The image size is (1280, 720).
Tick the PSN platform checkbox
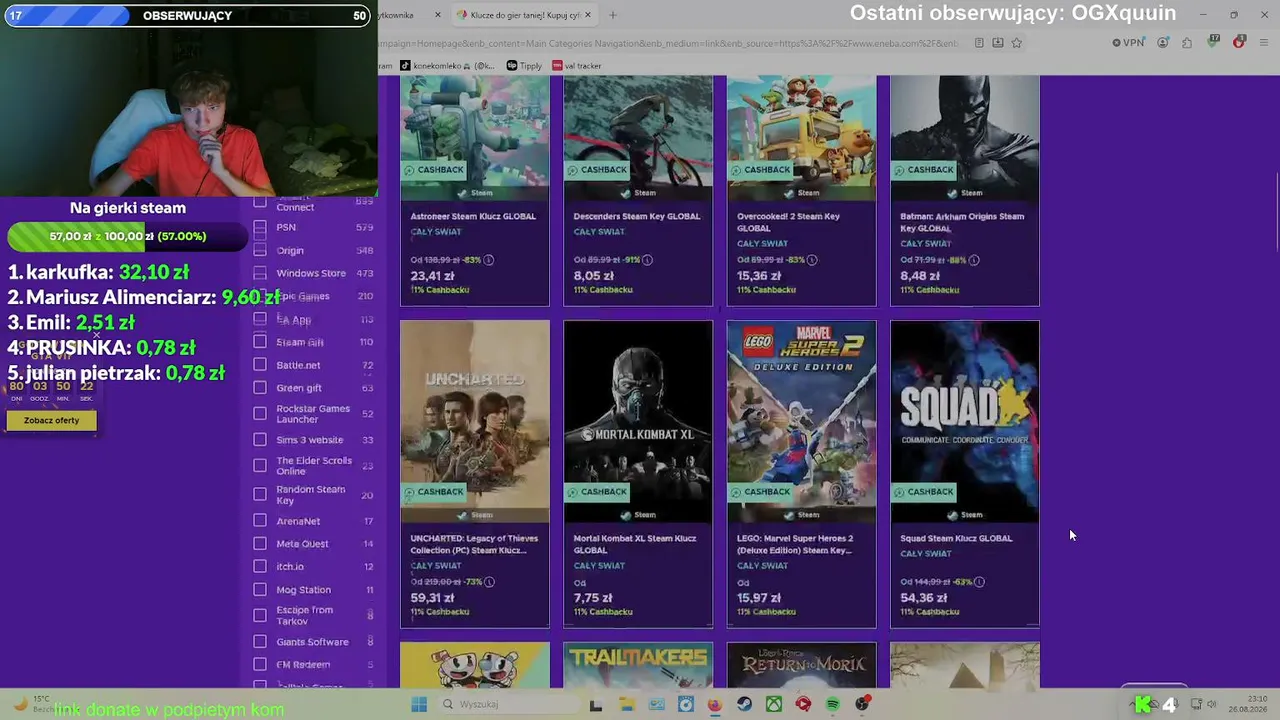[x=260, y=227]
